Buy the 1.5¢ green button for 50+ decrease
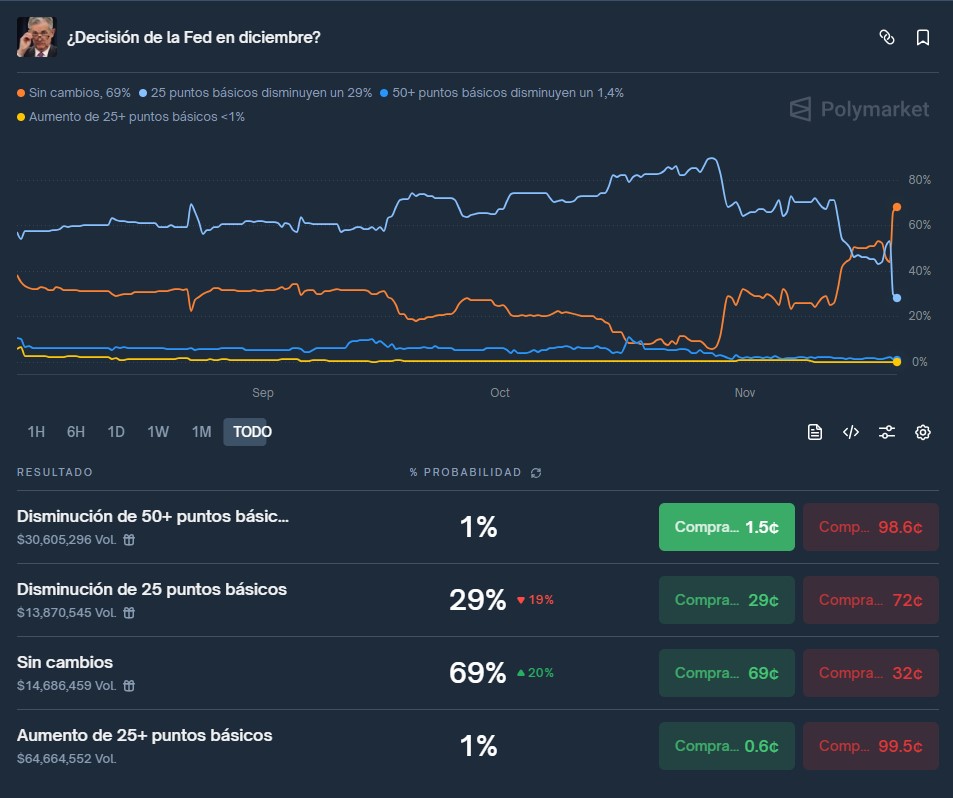 [x=726, y=527]
